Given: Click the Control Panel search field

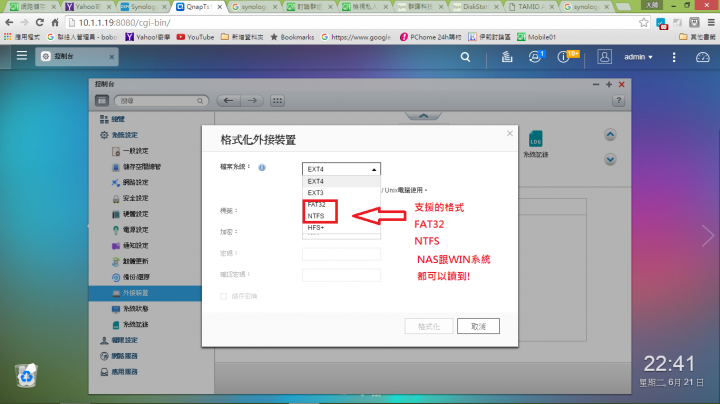Looking at the screenshot, I should (161, 101).
